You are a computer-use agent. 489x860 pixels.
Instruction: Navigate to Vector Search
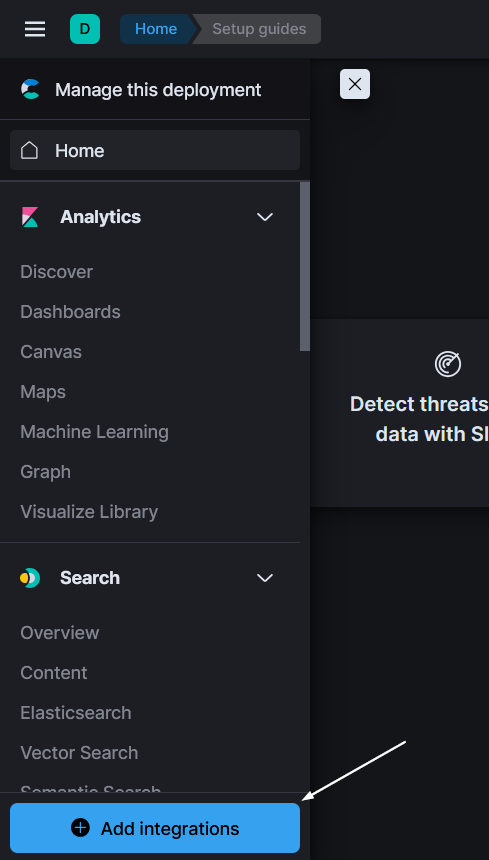point(79,752)
